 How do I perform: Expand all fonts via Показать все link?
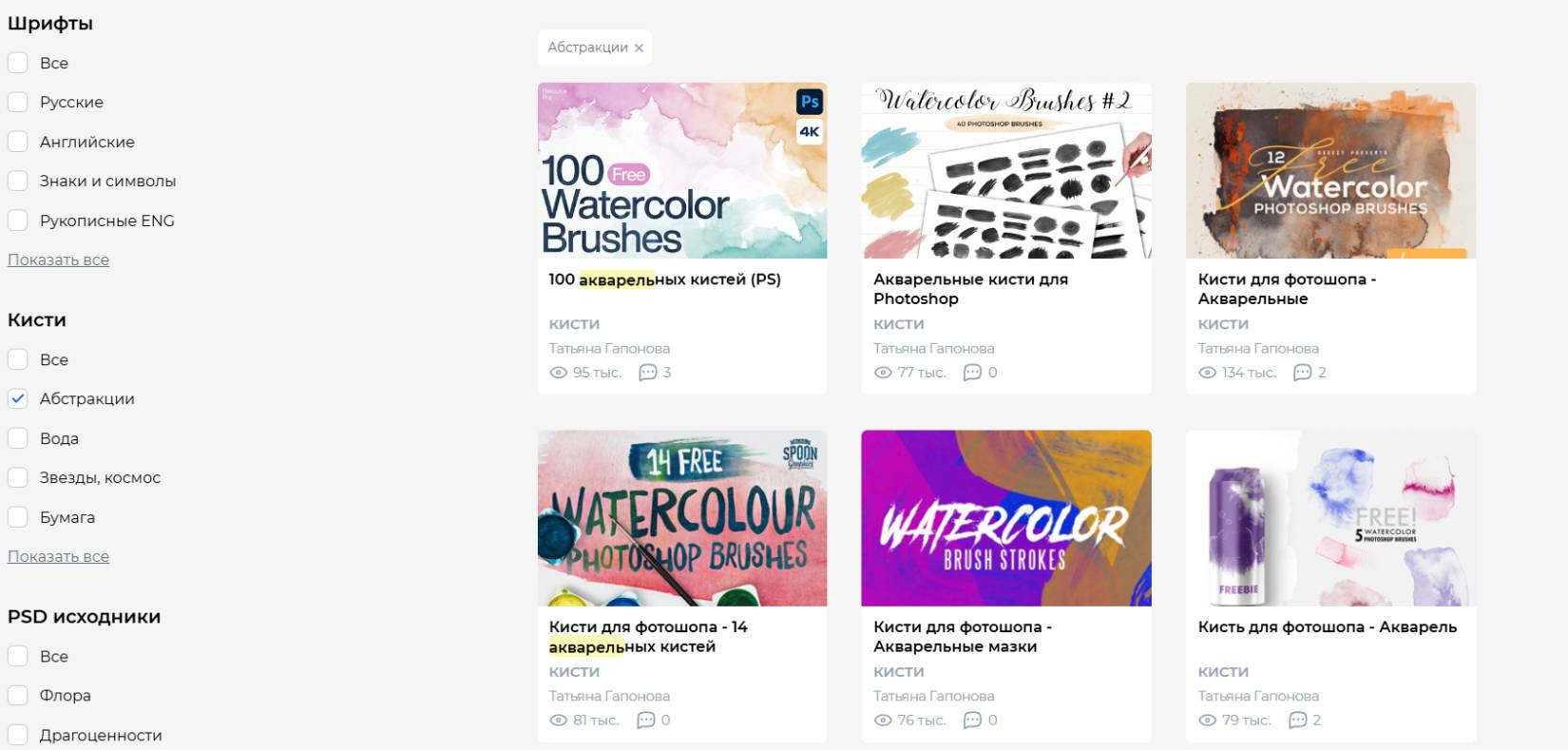pos(58,260)
